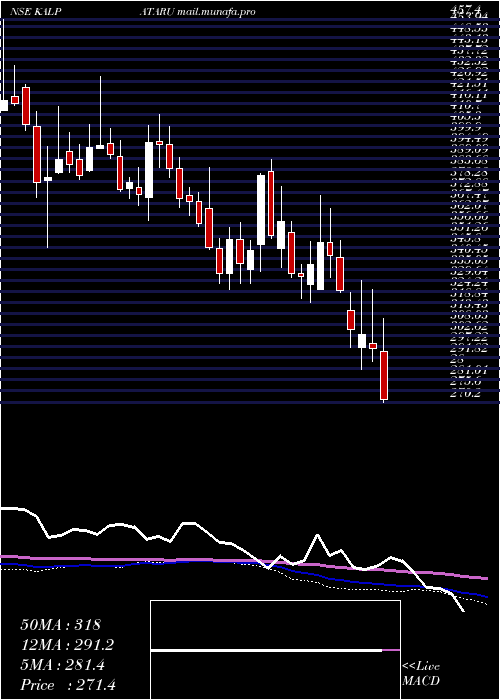Click the '399.9' price axis label
Image resolution: width=500 pixels, height=700 pixels.
[467, 126]
